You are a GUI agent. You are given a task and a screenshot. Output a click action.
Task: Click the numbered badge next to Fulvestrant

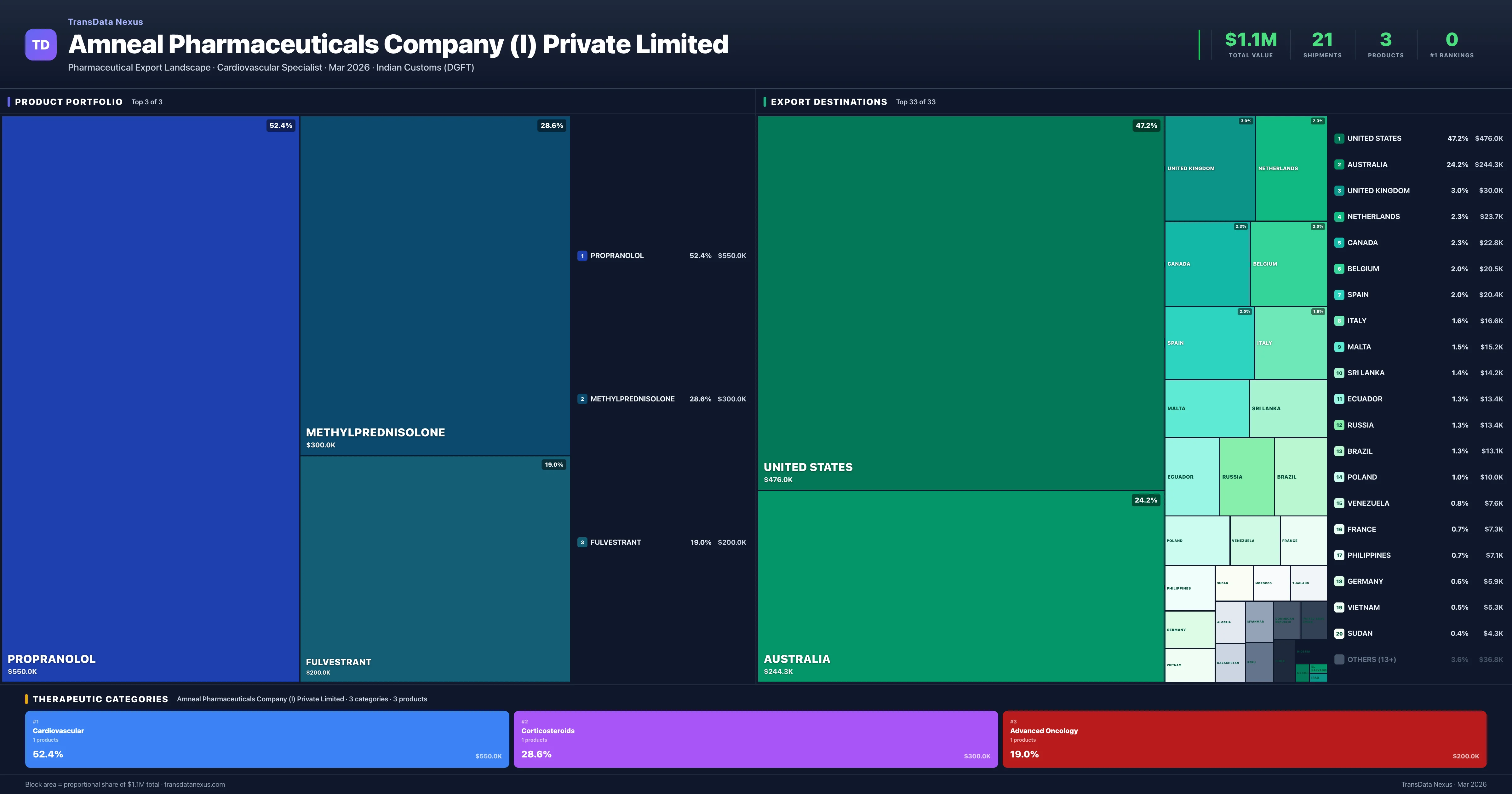coord(582,542)
